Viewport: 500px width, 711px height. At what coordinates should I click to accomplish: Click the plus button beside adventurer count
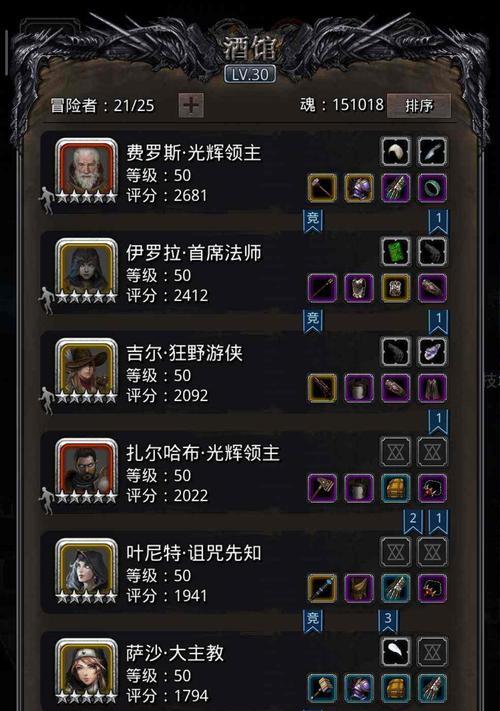(191, 106)
